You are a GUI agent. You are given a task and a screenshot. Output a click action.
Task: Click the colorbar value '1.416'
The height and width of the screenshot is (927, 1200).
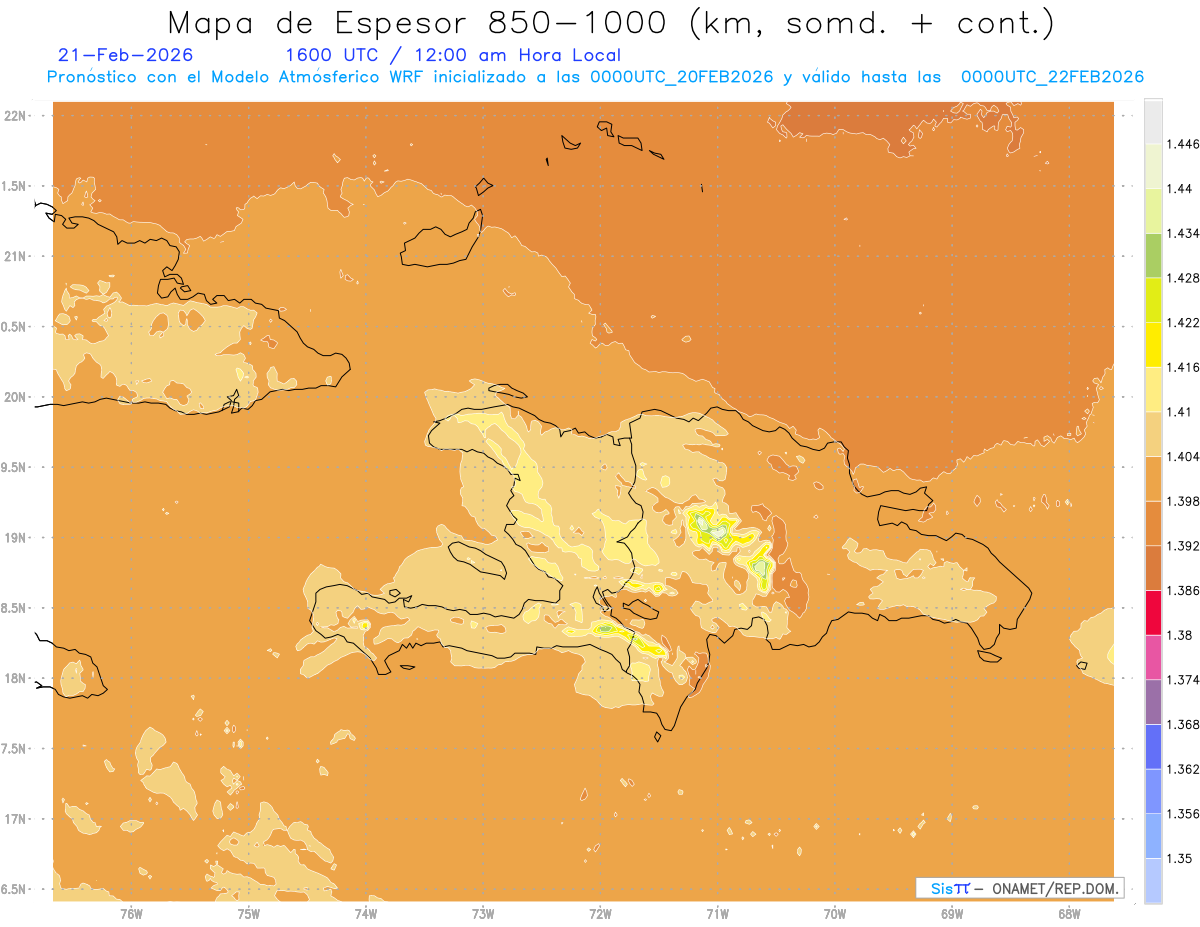coord(1184,367)
